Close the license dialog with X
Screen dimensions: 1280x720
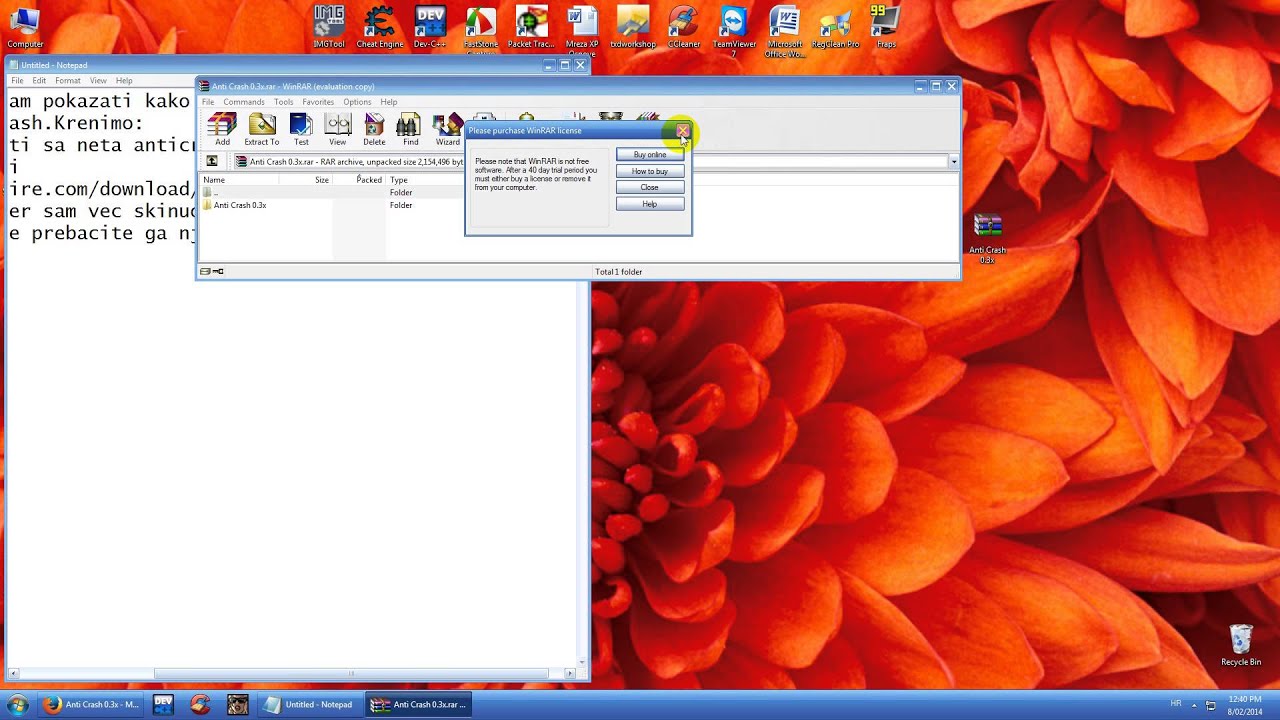[682, 131]
